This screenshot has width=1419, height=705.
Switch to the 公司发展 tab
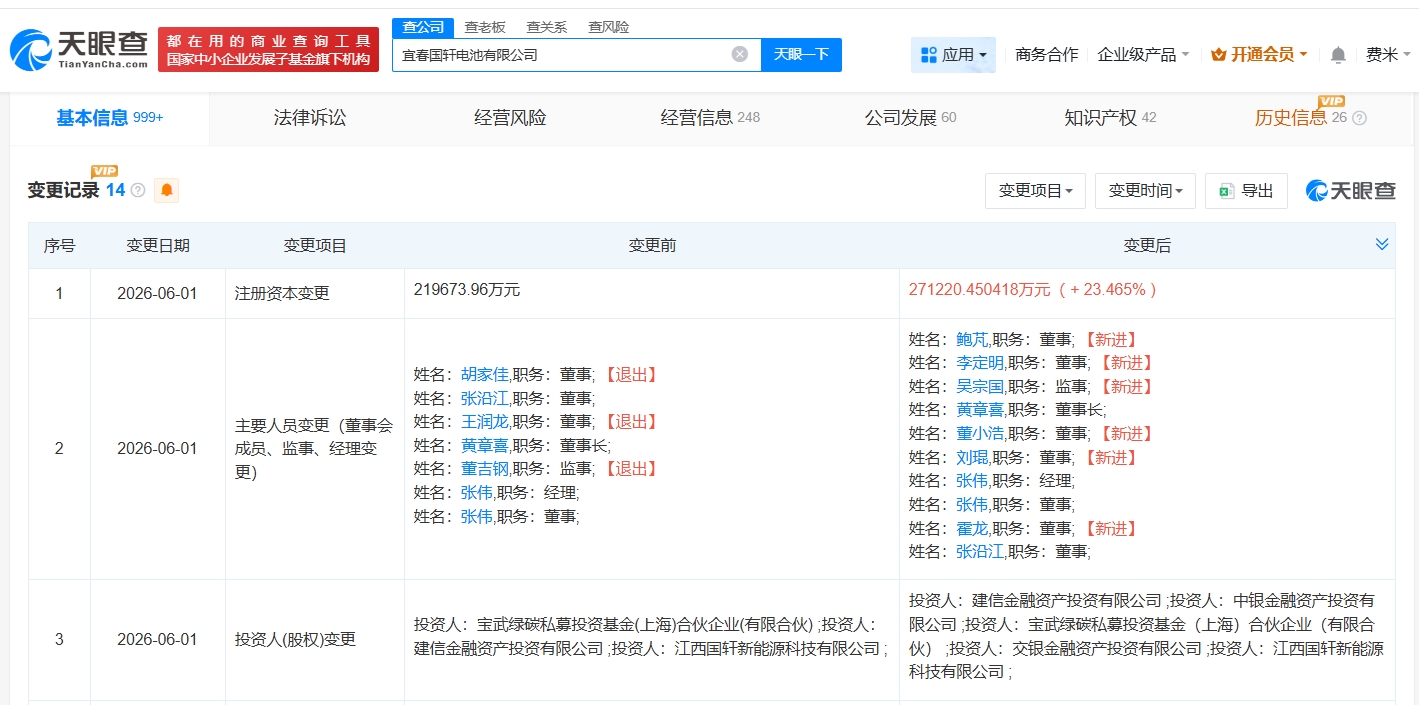pos(910,118)
